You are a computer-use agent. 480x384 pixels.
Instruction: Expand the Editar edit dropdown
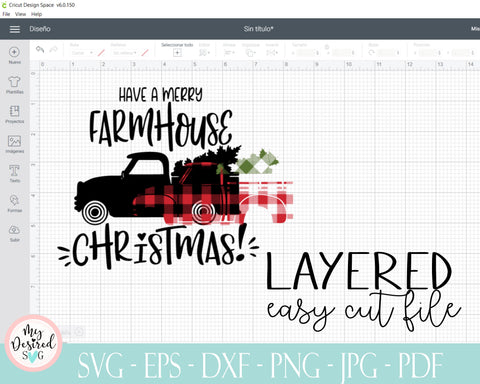click(204, 53)
